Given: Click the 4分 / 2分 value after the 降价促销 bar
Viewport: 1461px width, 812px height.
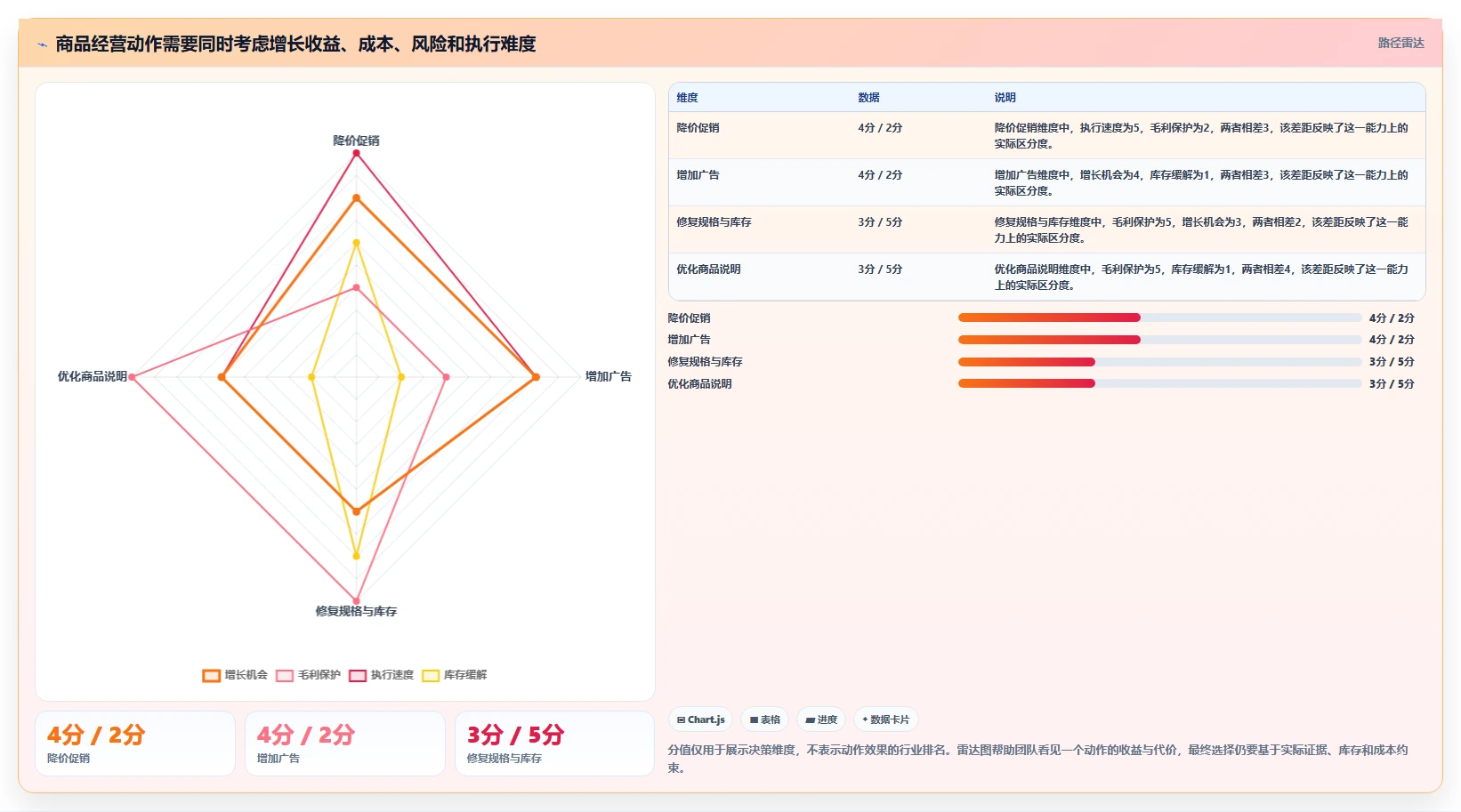Looking at the screenshot, I should tap(1392, 318).
